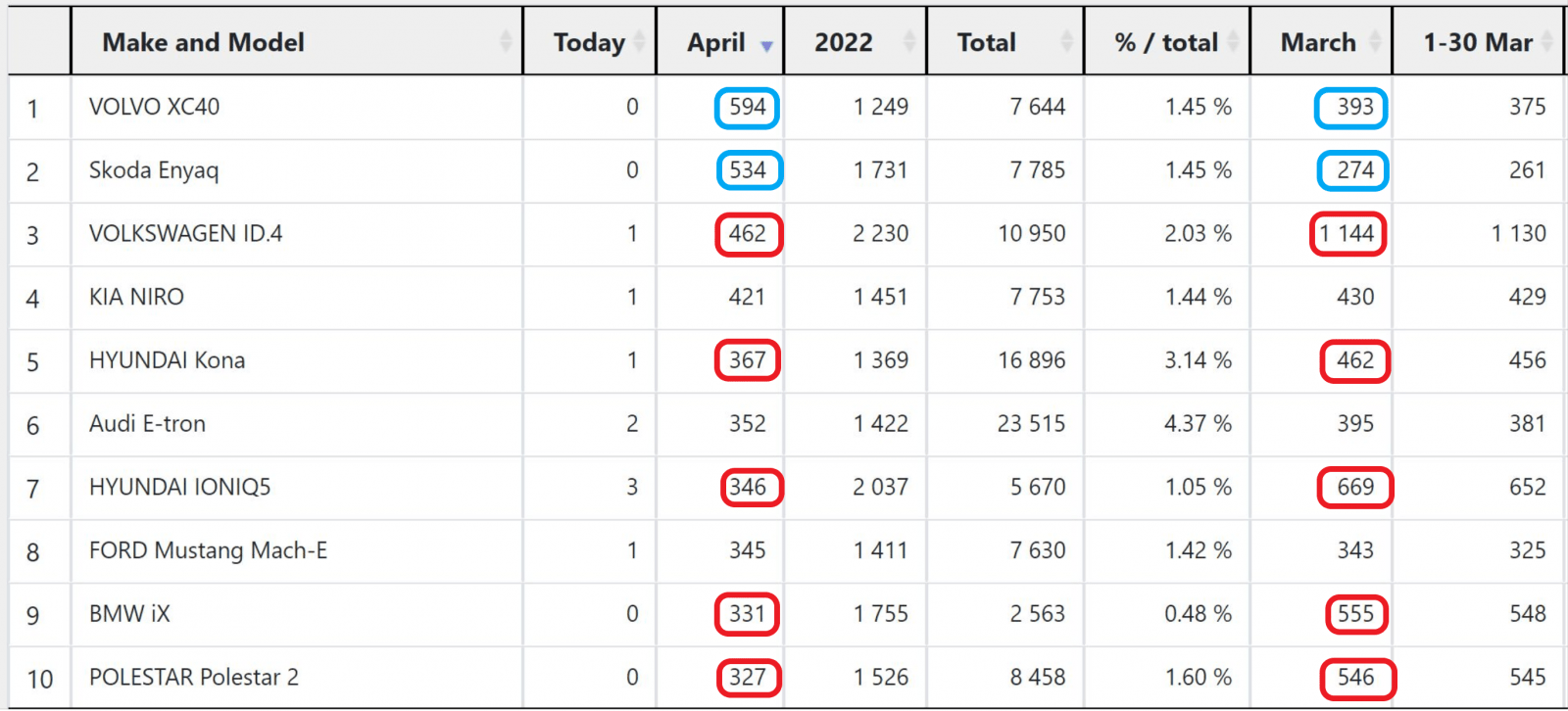Click the blue-circled April value 594
Image resolution: width=1568 pixels, height=711 pixels.
[747, 107]
